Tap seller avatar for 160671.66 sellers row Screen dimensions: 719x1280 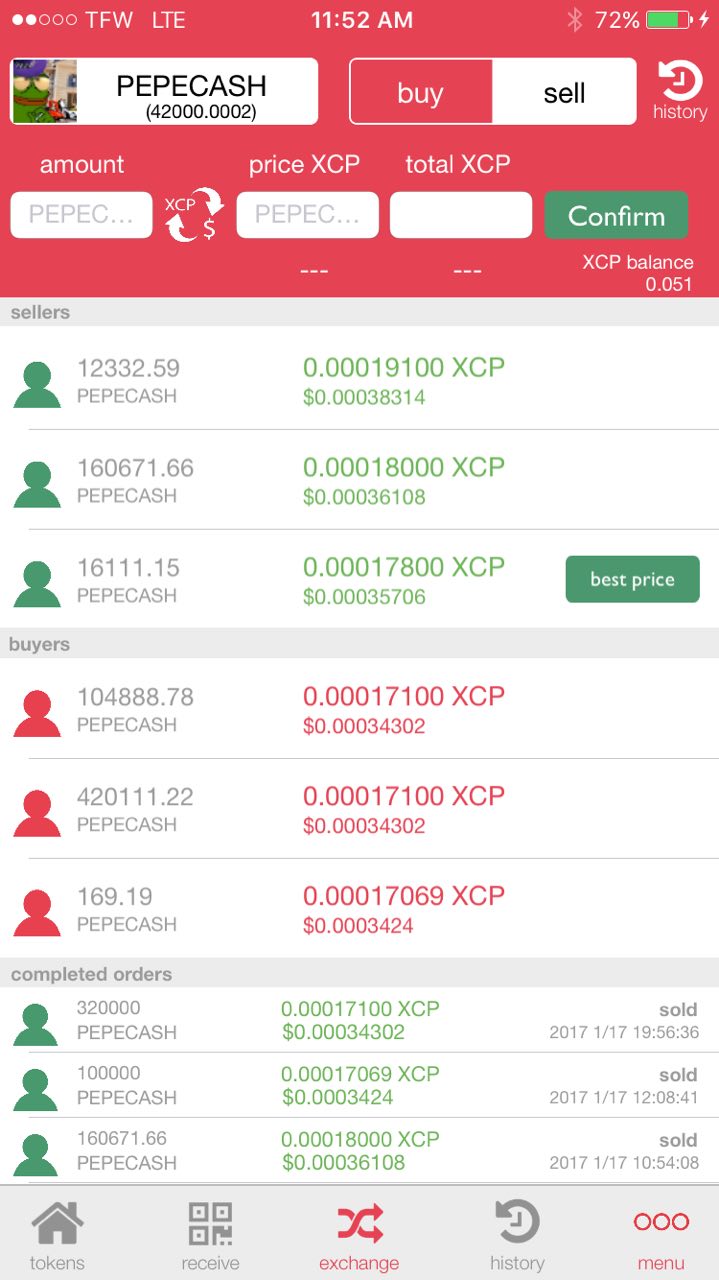[x=37, y=484]
